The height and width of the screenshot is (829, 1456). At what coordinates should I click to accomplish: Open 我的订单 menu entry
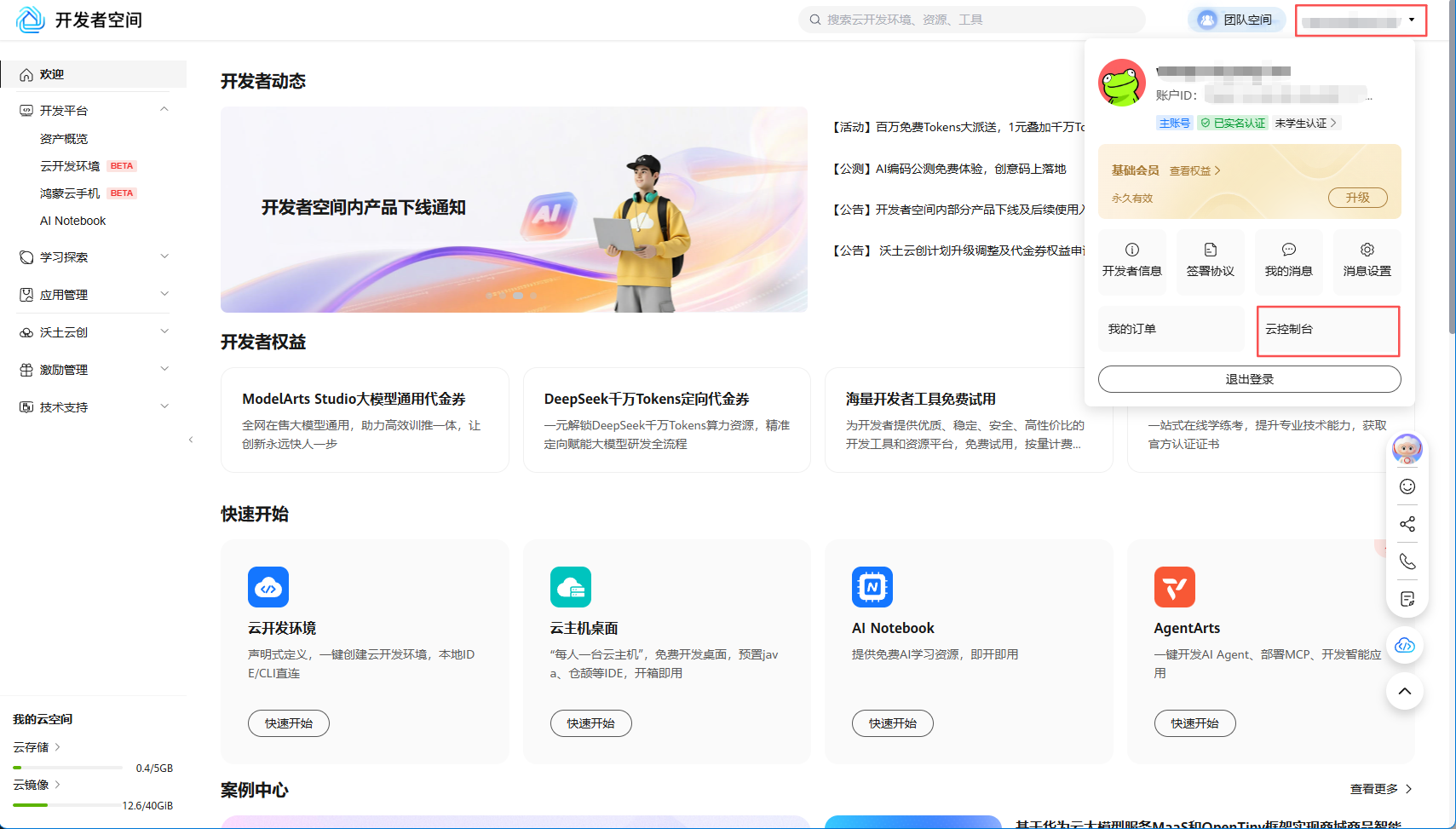pos(1171,329)
